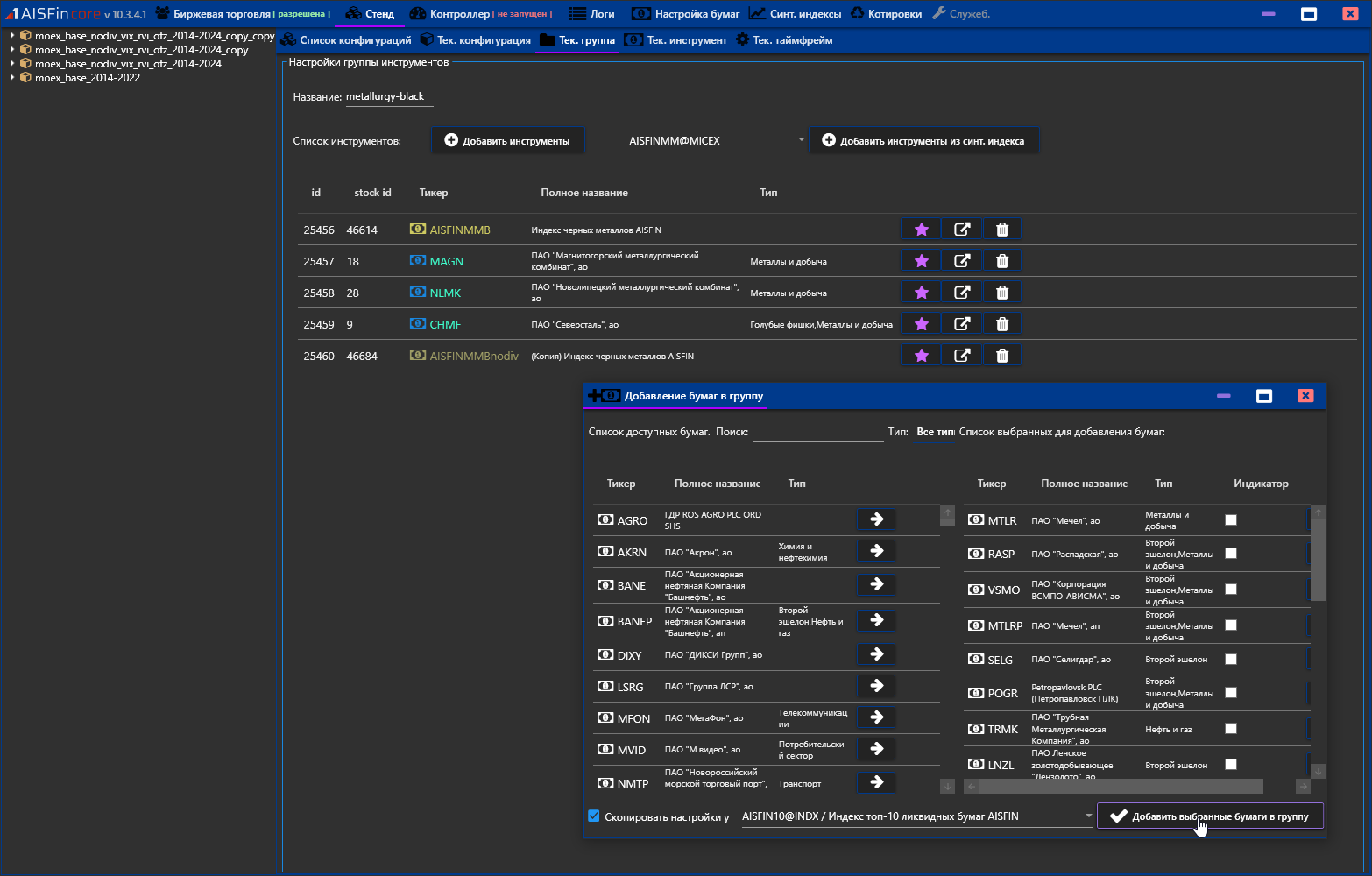
Task: Click the AISFINMMB instrument icon
Action: (x=418, y=230)
